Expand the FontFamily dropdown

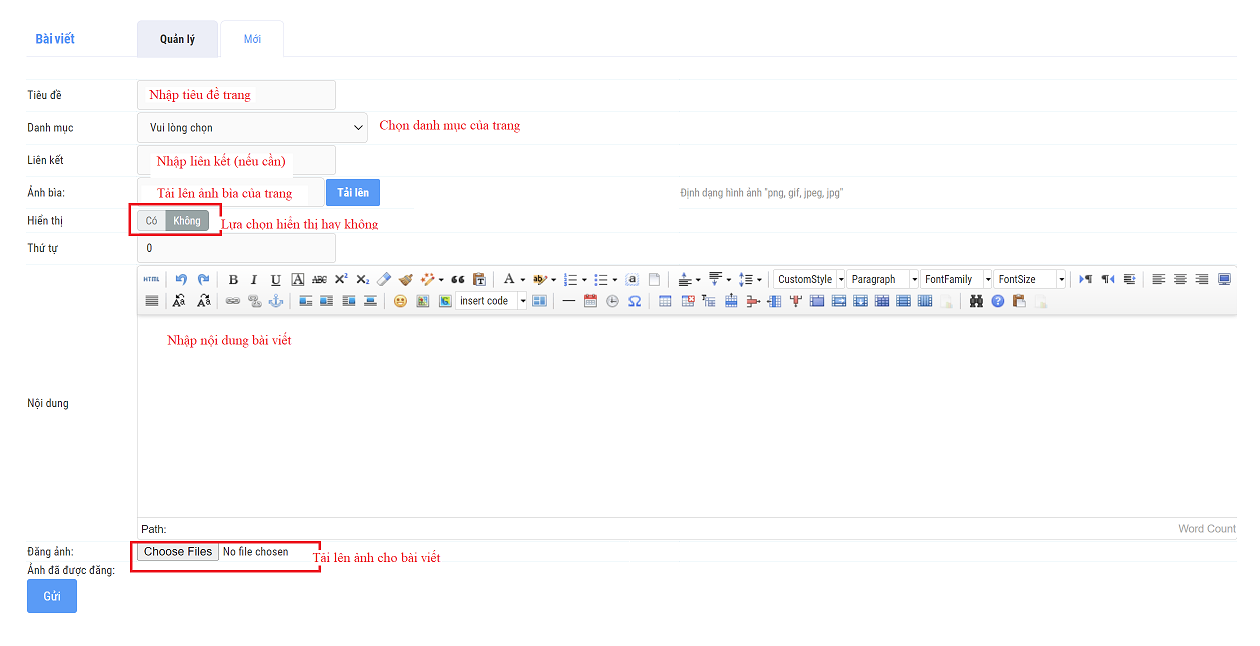tap(987, 280)
